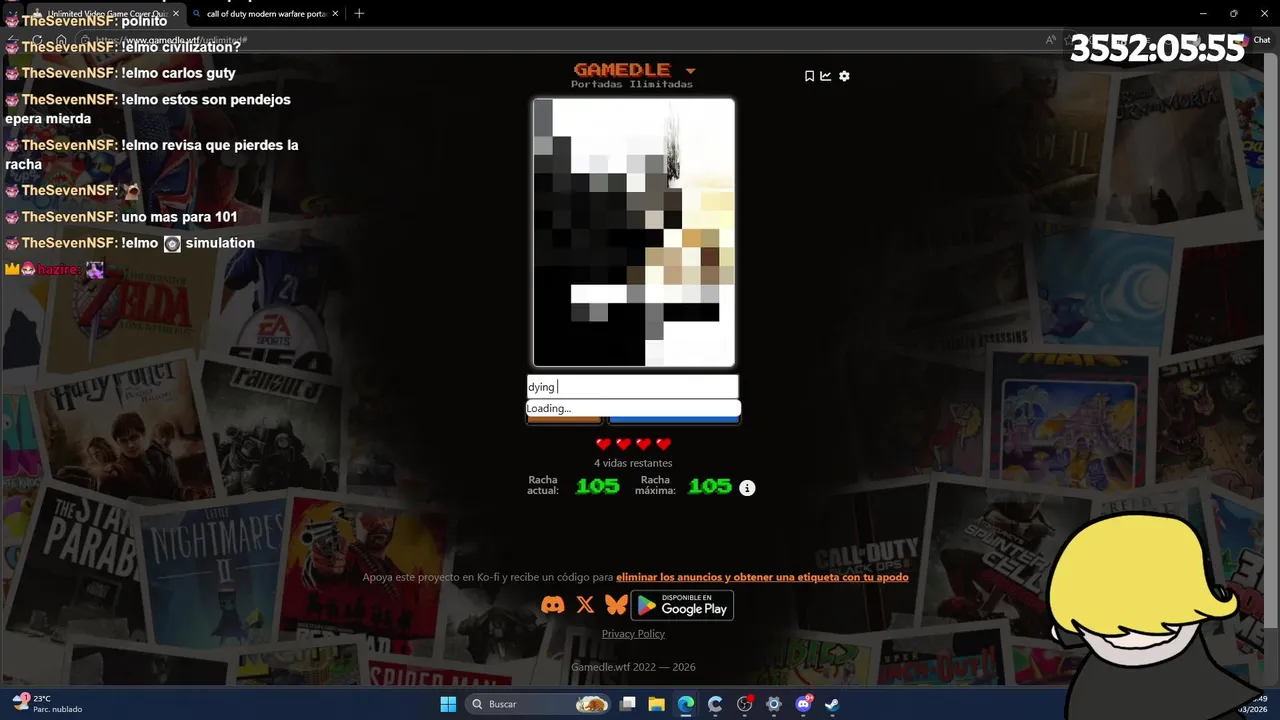Viewport: 1280px width, 720px height.
Task: Open the Discord icon link in footer
Action: (552, 605)
